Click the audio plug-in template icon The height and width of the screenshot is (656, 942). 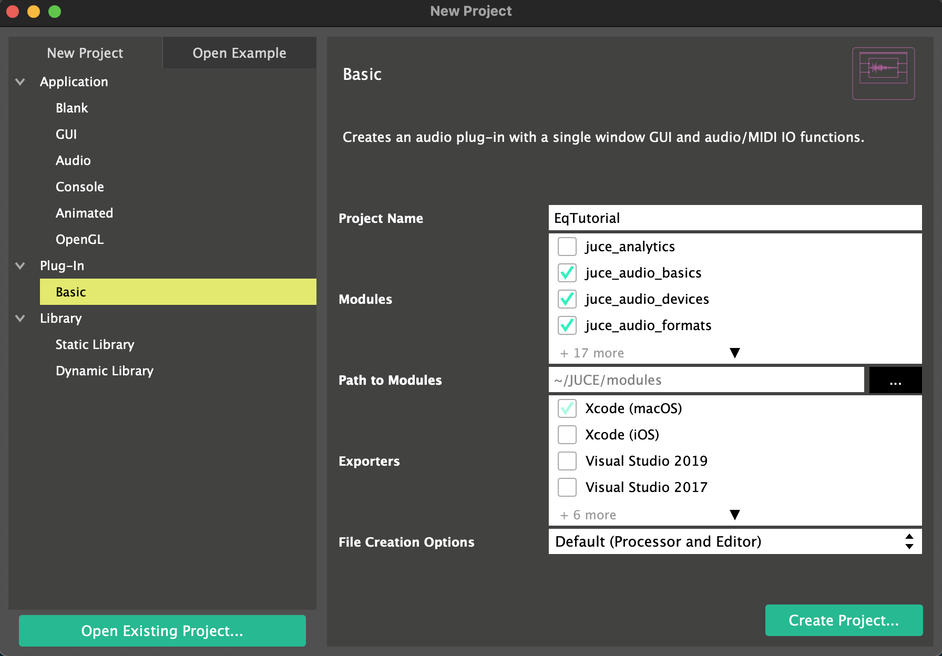click(883, 73)
